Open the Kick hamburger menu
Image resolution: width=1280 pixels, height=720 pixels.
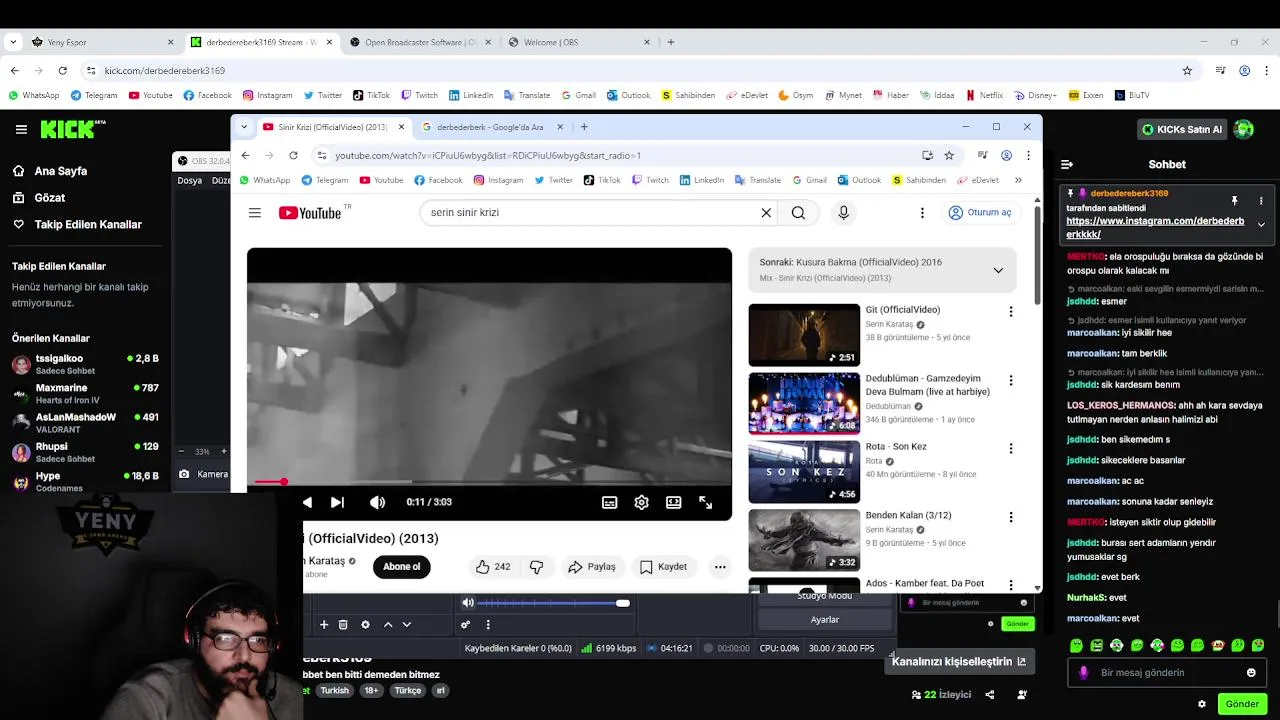point(21,129)
